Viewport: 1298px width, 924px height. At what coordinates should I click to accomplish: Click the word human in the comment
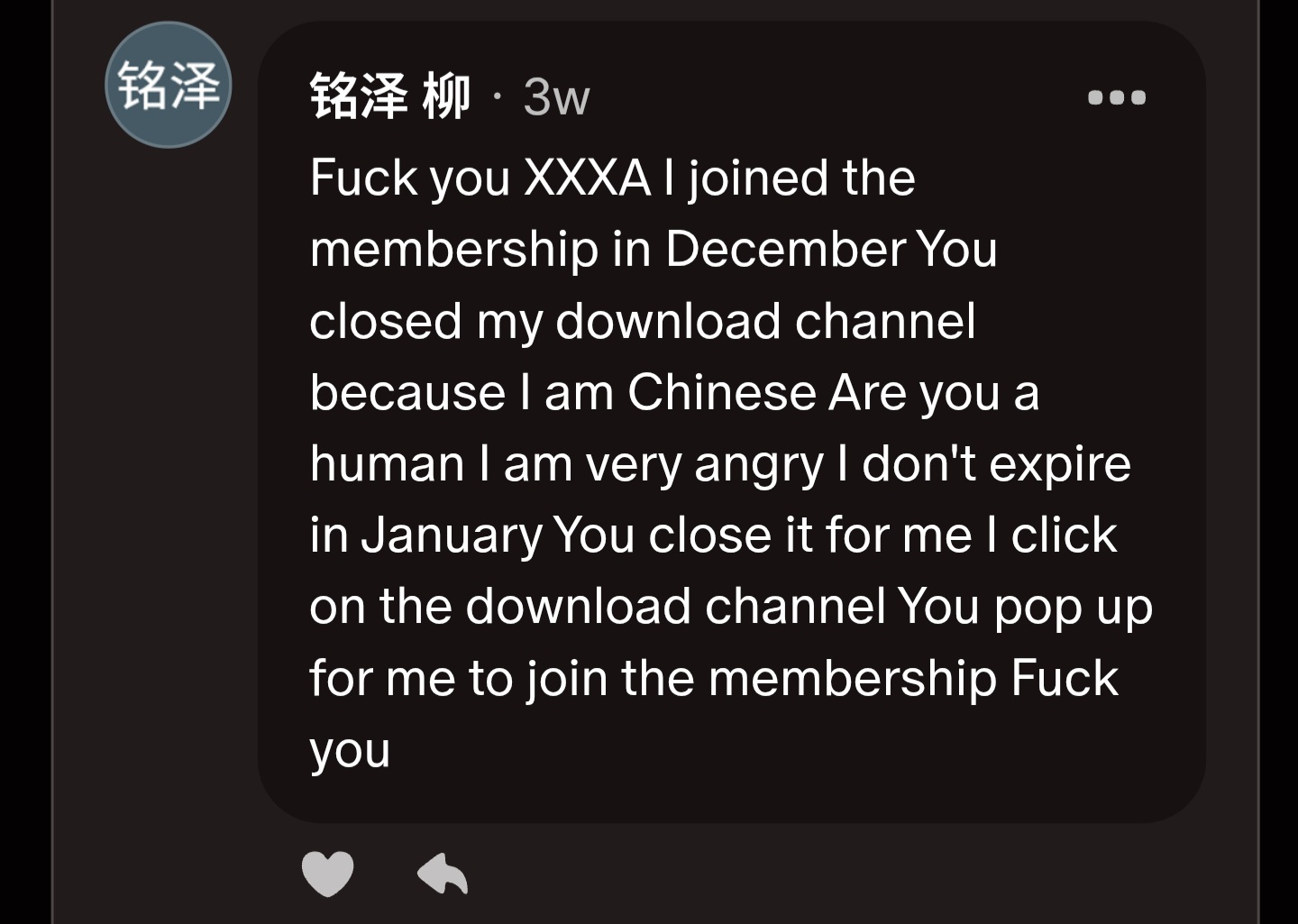coord(387,464)
